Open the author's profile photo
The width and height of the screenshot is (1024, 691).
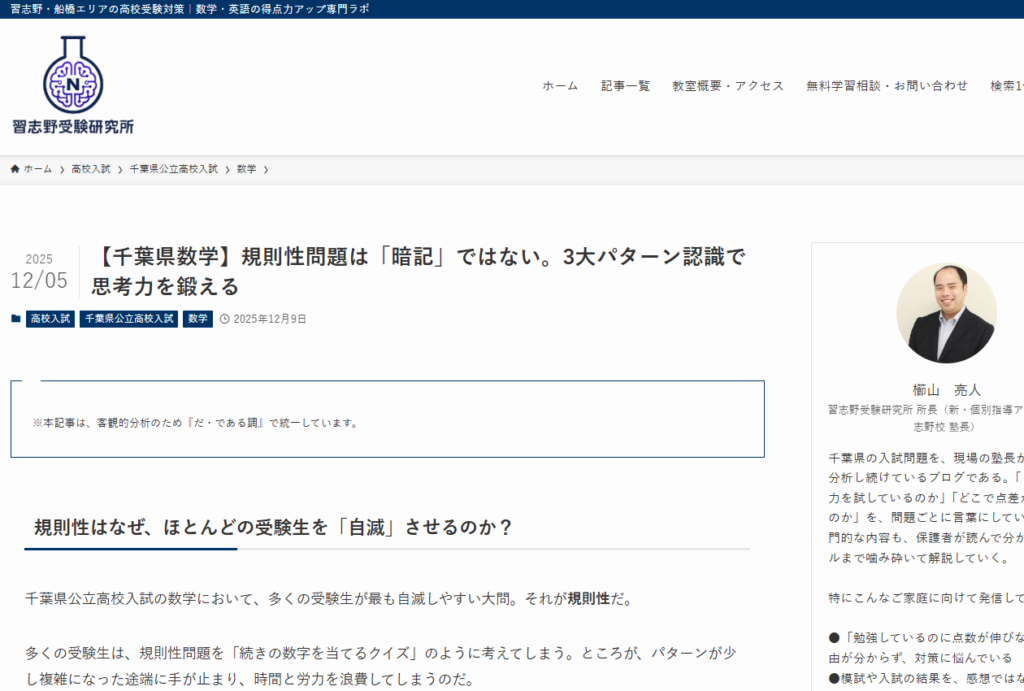[x=945, y=313]
